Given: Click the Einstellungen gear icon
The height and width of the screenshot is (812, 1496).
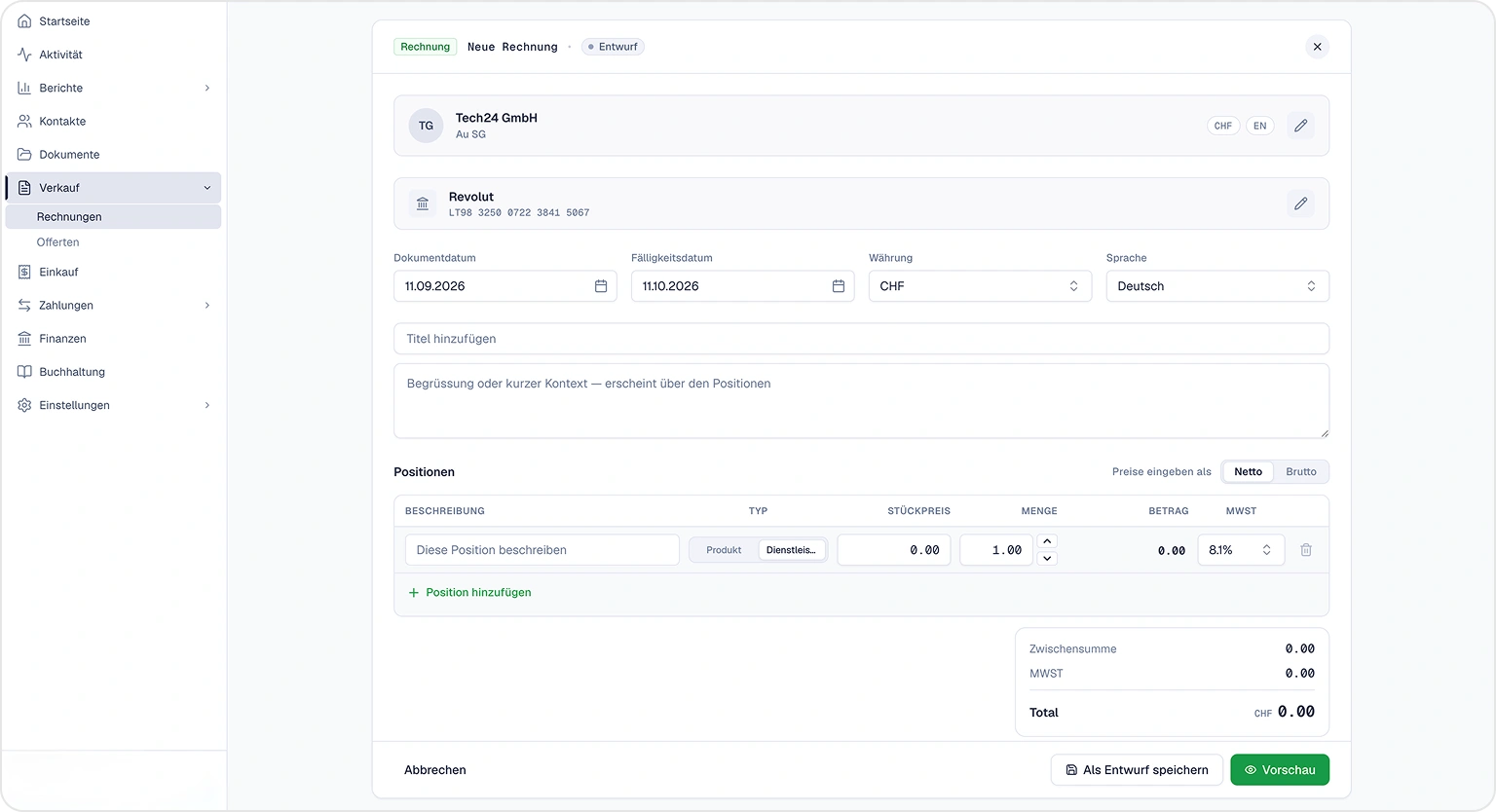Looking at the screenshot, I should [x=24, y=405].
